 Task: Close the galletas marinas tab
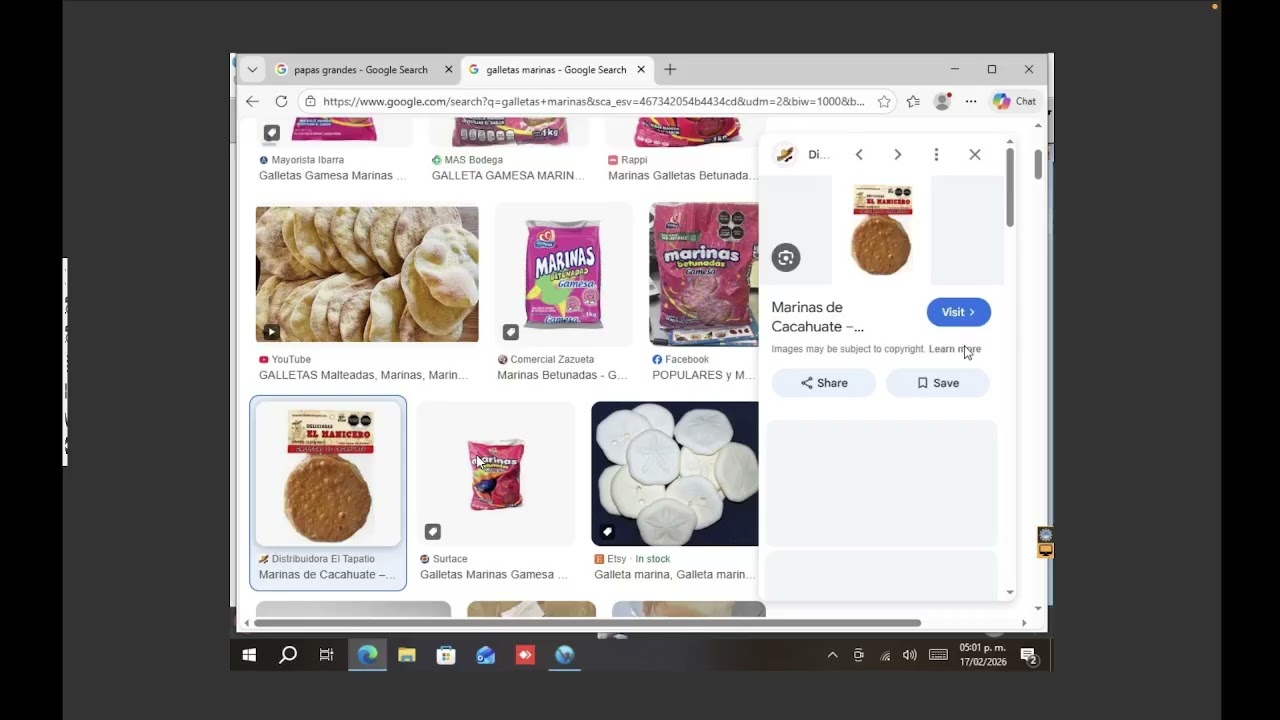coord(640,70)
